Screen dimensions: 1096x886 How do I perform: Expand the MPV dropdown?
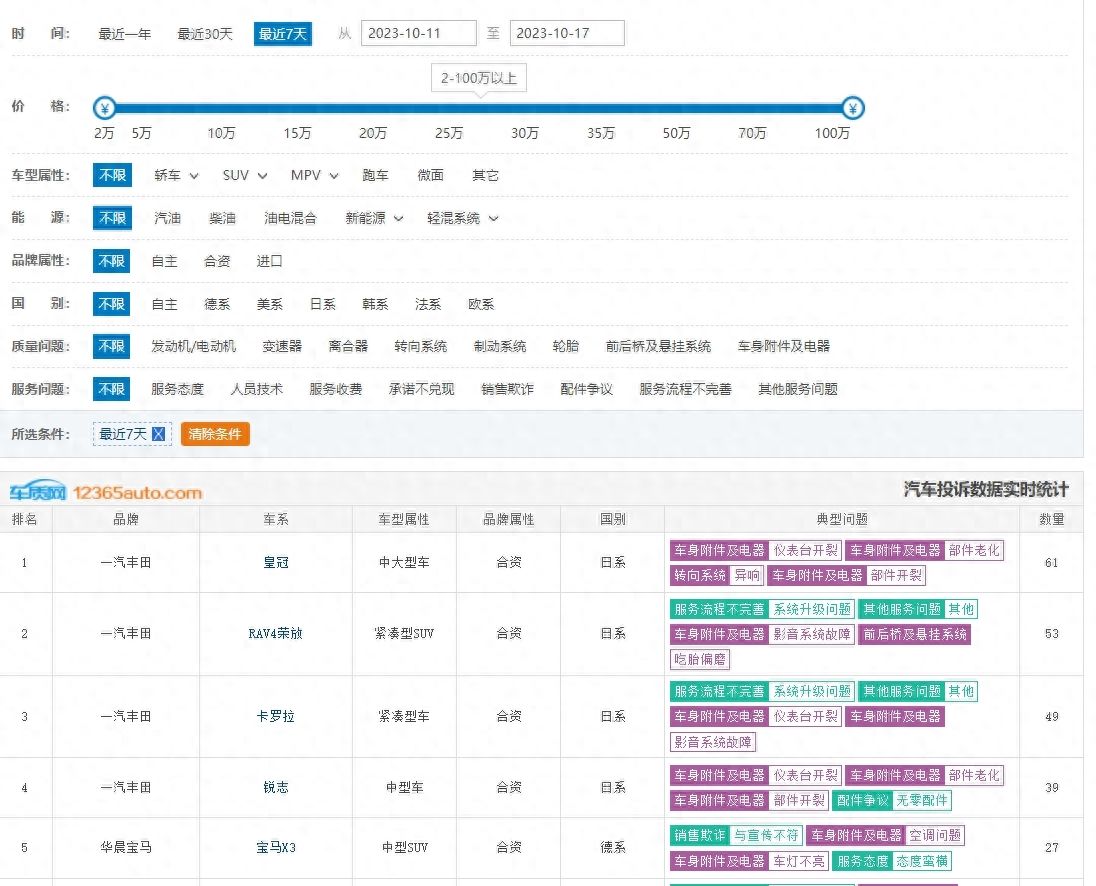315,175
